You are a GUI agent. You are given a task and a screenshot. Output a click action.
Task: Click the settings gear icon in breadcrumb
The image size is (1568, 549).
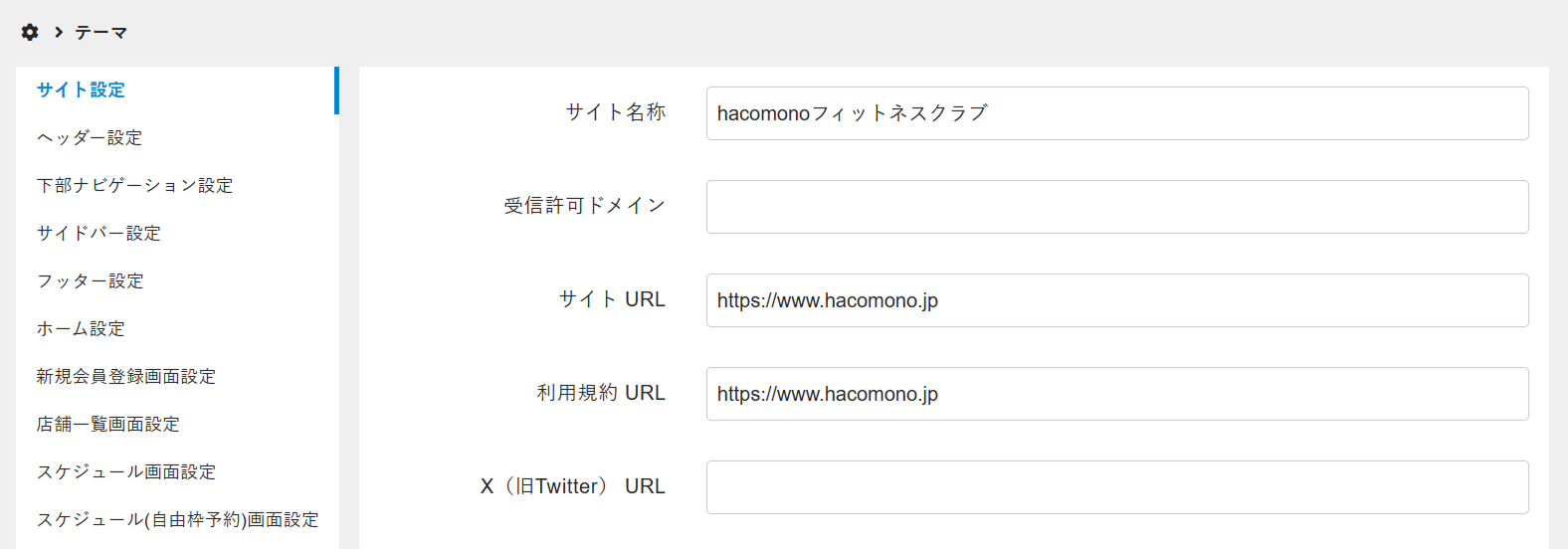(x=30, y=32)
